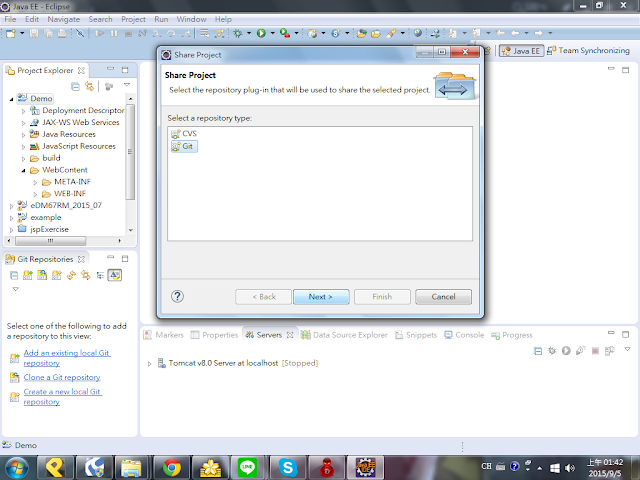Open the Project menu

tap(133, 19)
